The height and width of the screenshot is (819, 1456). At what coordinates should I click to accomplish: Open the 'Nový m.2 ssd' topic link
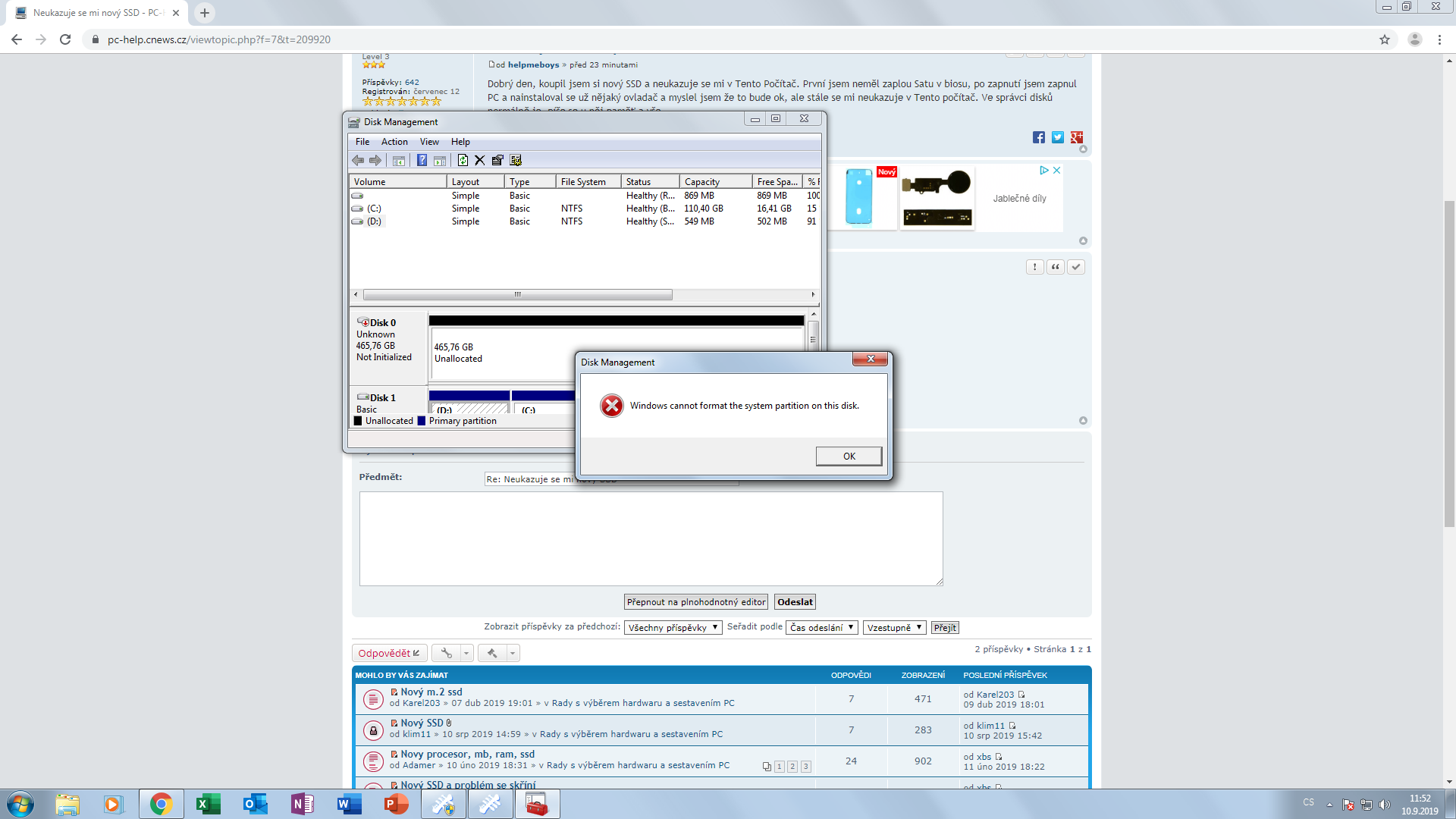tap(431, 692)
